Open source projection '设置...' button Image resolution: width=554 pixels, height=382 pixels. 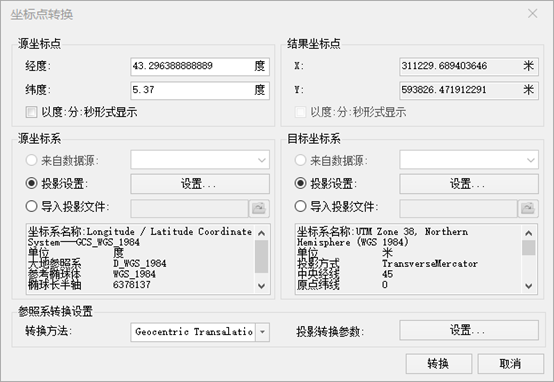pyautogui.click(x=200, y=183)
